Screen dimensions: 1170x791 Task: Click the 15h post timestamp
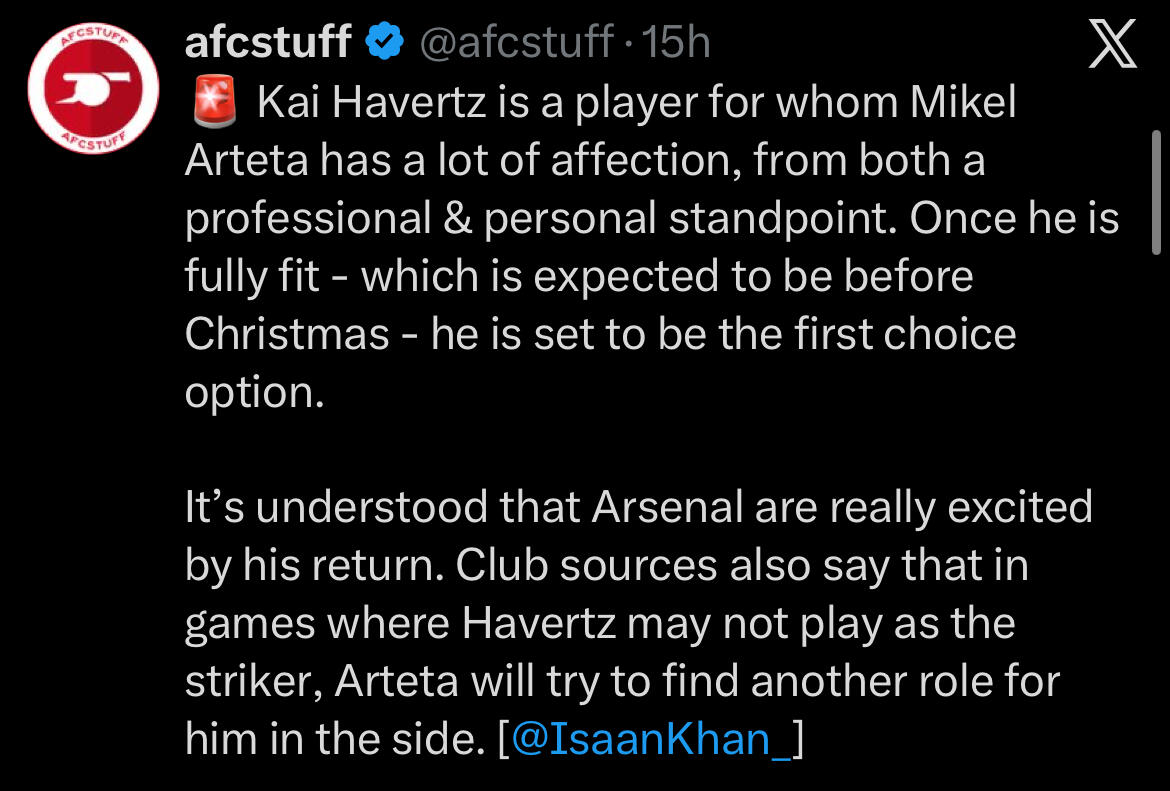click(x=675, y=42)
